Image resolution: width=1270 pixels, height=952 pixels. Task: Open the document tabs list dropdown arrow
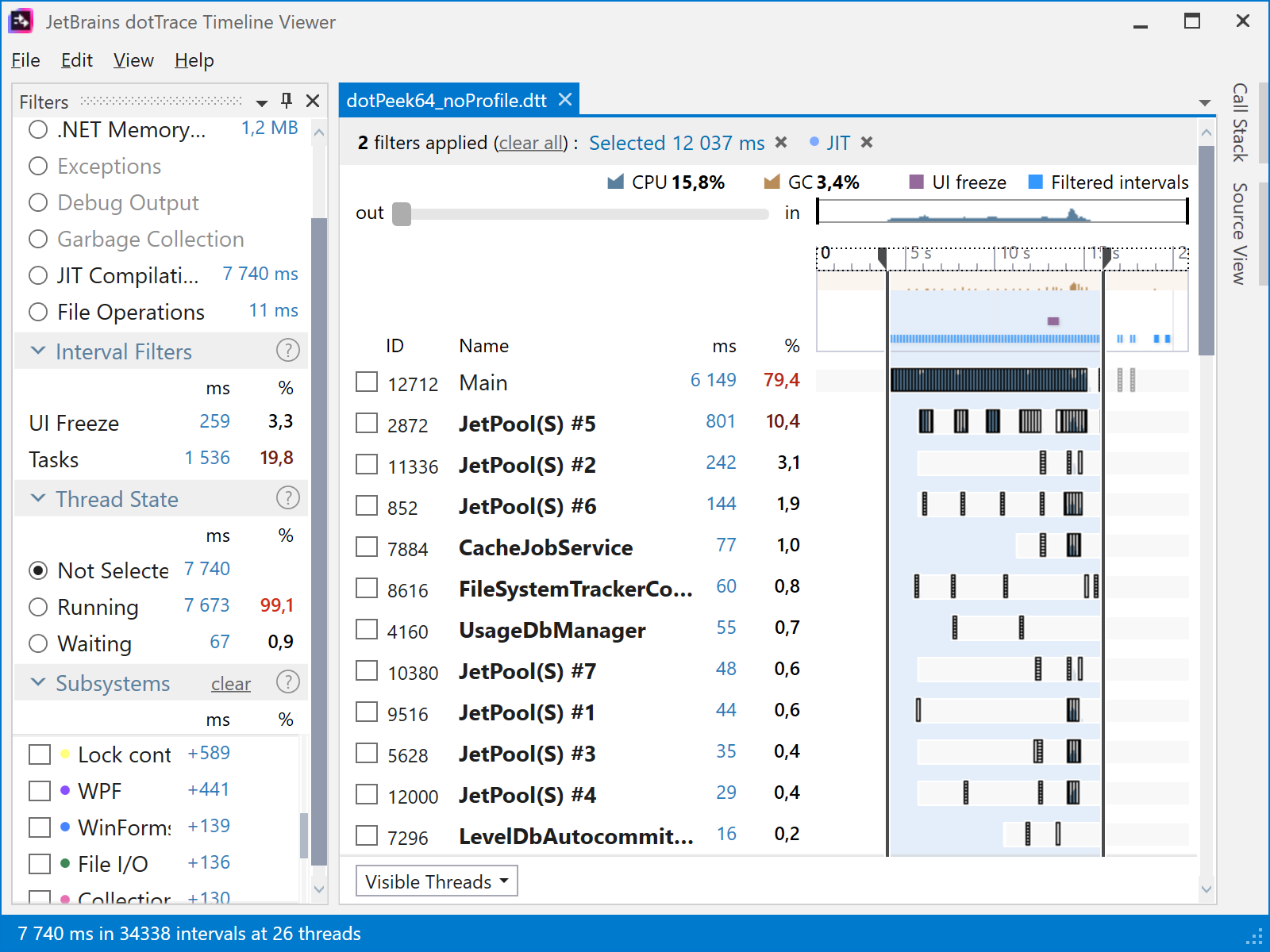tap(1205, 102)
